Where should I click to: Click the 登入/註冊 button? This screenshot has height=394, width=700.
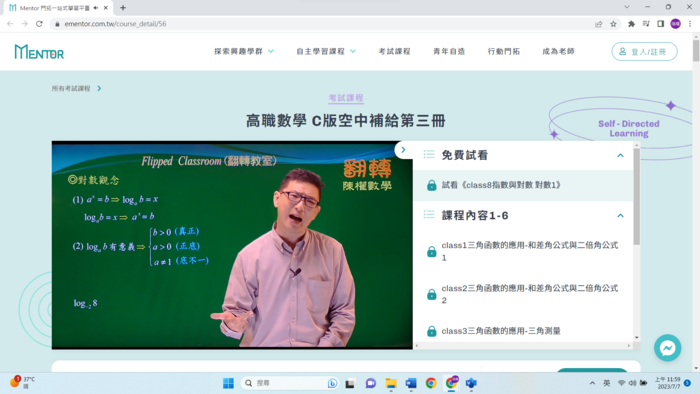pos(644,52)
